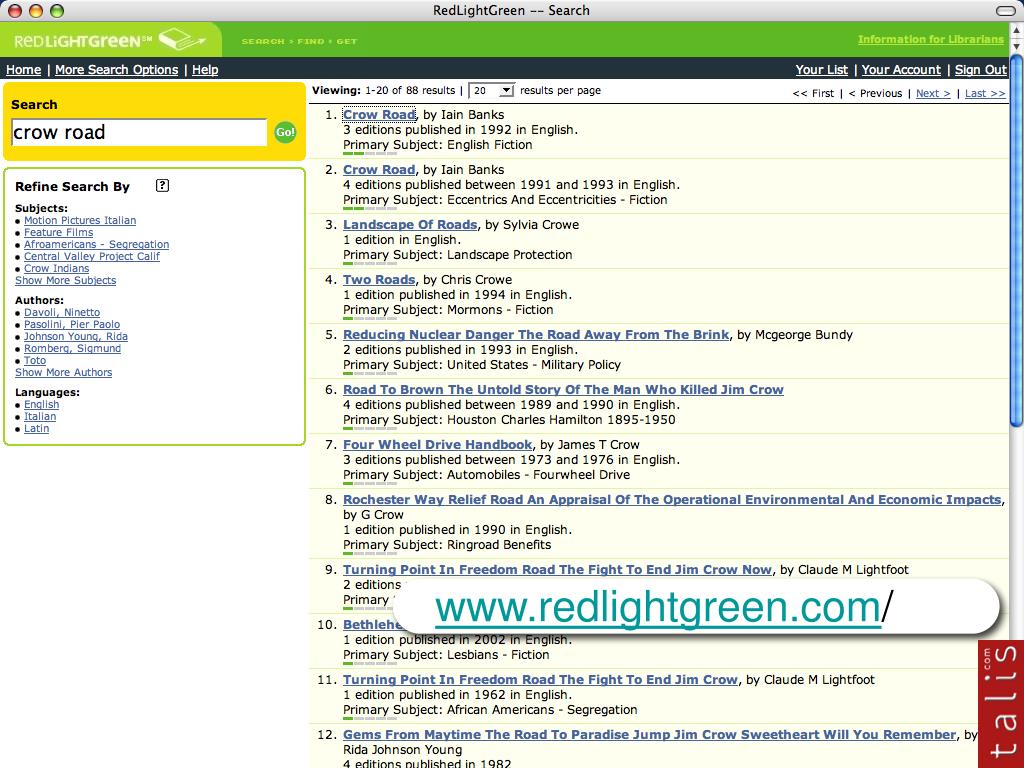
Task: Click into the crow road search field
Action: pyautogui.click(x=139, y=133)
